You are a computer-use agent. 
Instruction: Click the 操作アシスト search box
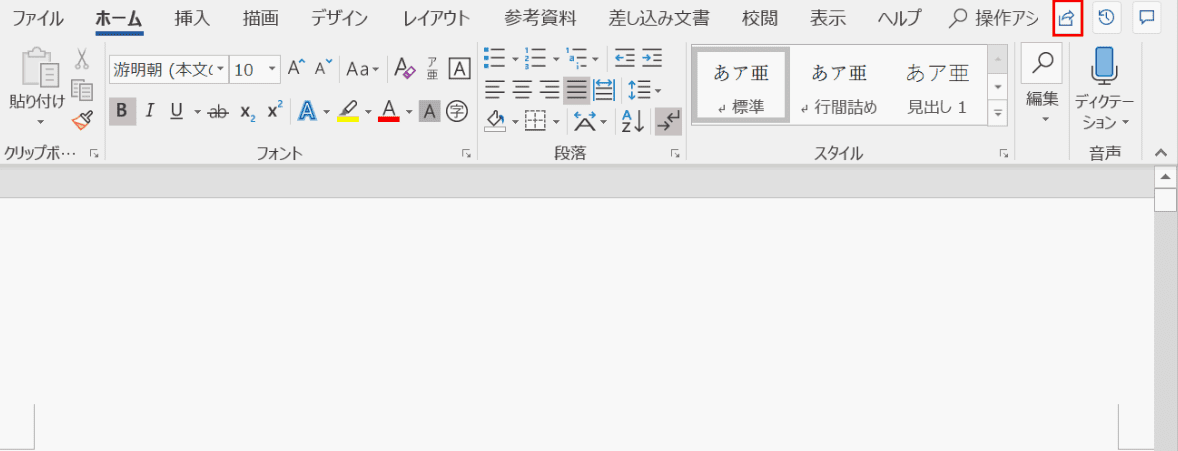(x=994, y=19)
